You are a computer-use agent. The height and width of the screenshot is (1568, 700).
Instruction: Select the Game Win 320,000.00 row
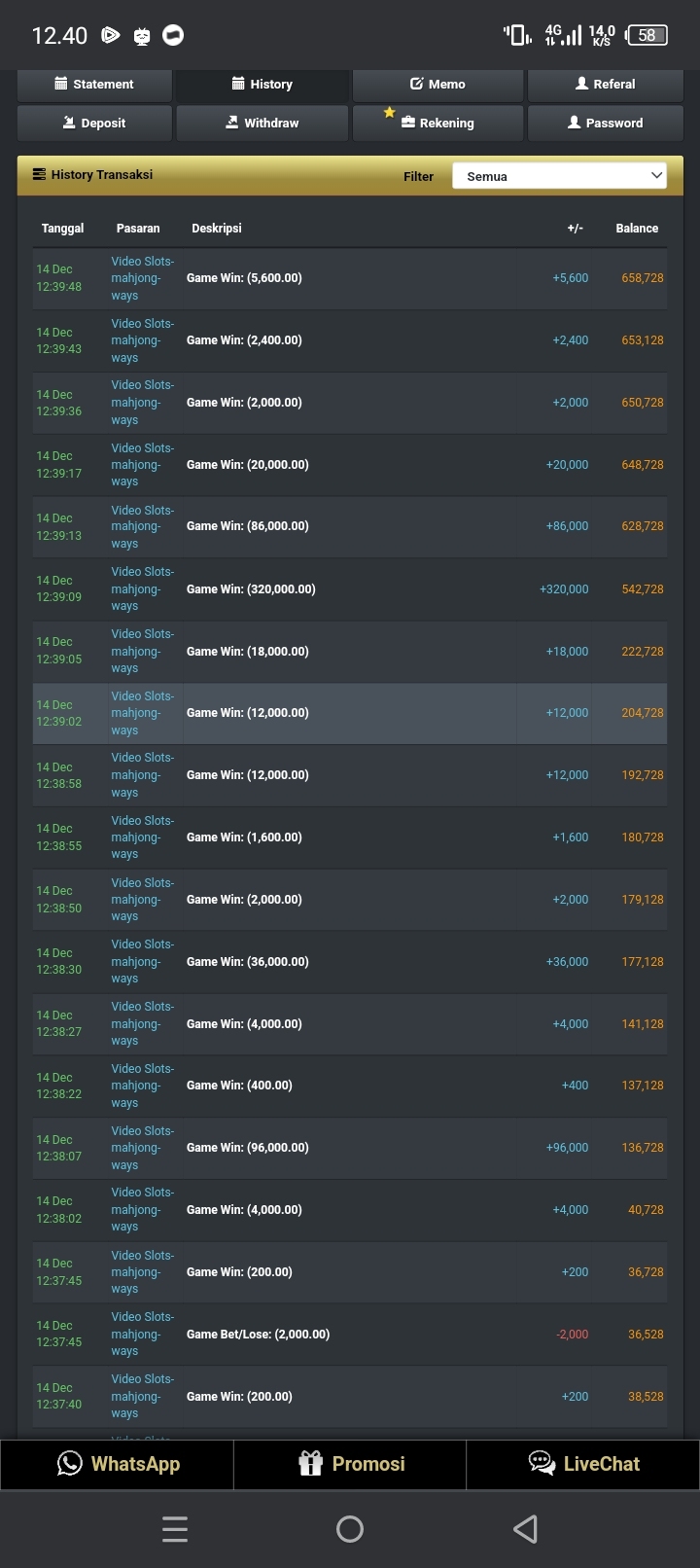point(349,589)
